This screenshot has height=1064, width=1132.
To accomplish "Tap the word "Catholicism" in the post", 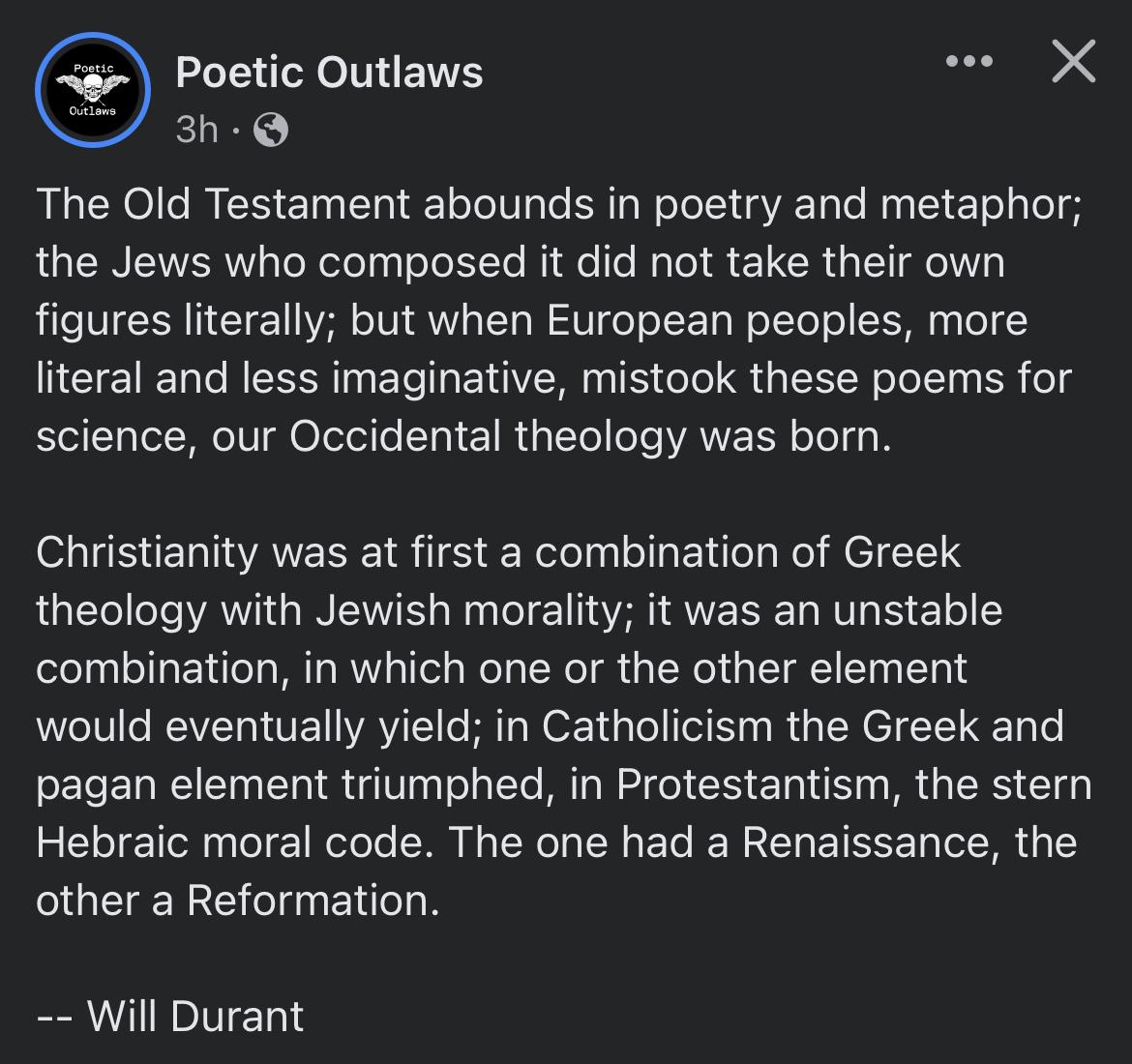I will (x=657, y=726).
